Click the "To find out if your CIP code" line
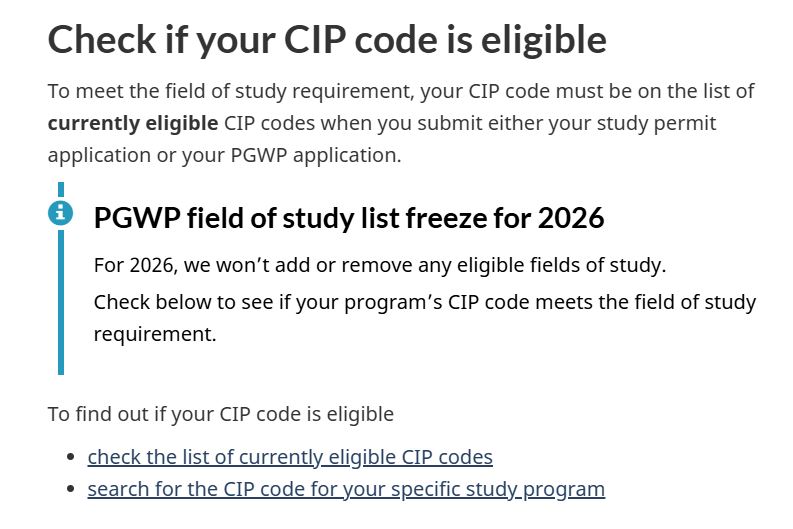The width and height of the screenshot is (793, 529). pos(221,413)
